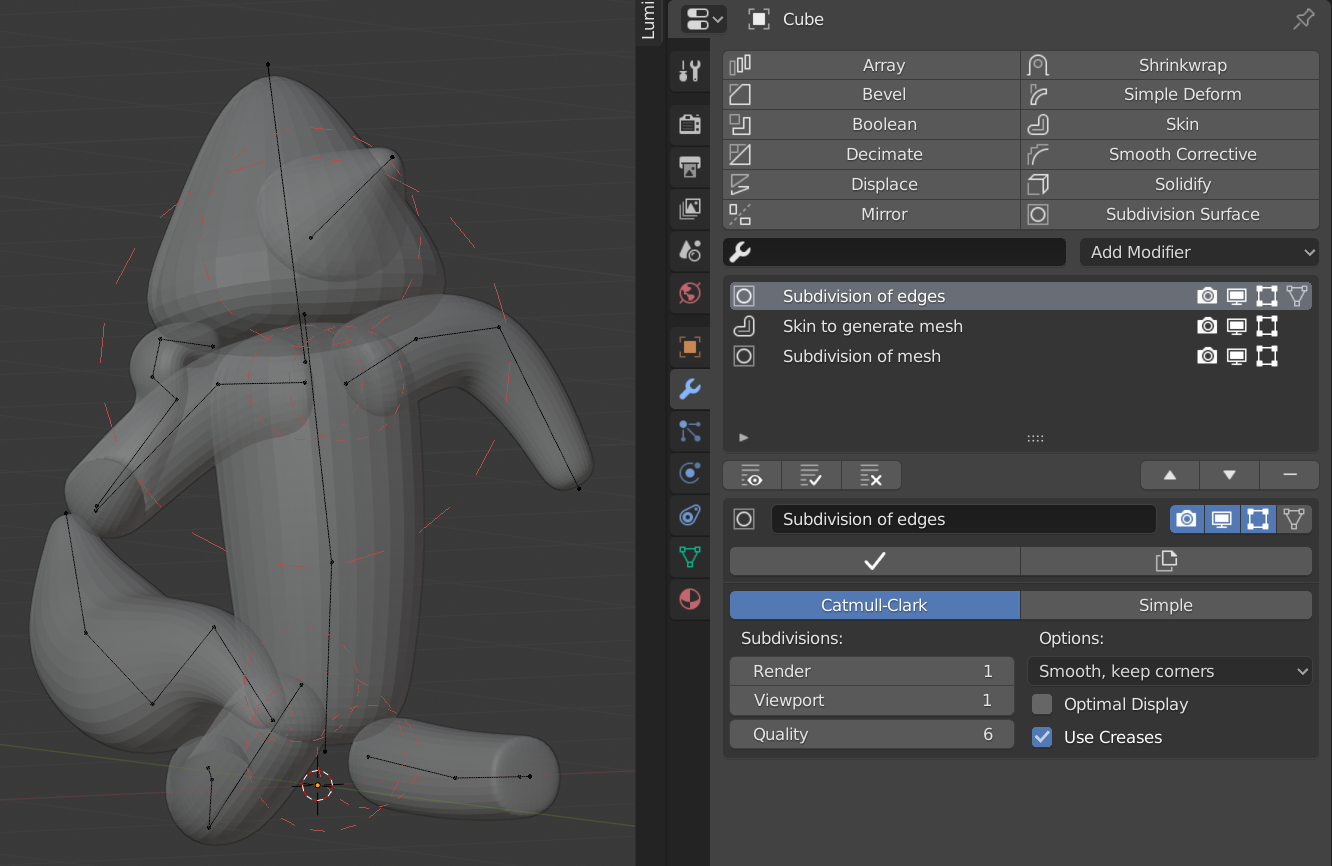Open the green Object Data properties tab
The height and width of the screenshot is (866, 1332).
click(x=689, y=557)
